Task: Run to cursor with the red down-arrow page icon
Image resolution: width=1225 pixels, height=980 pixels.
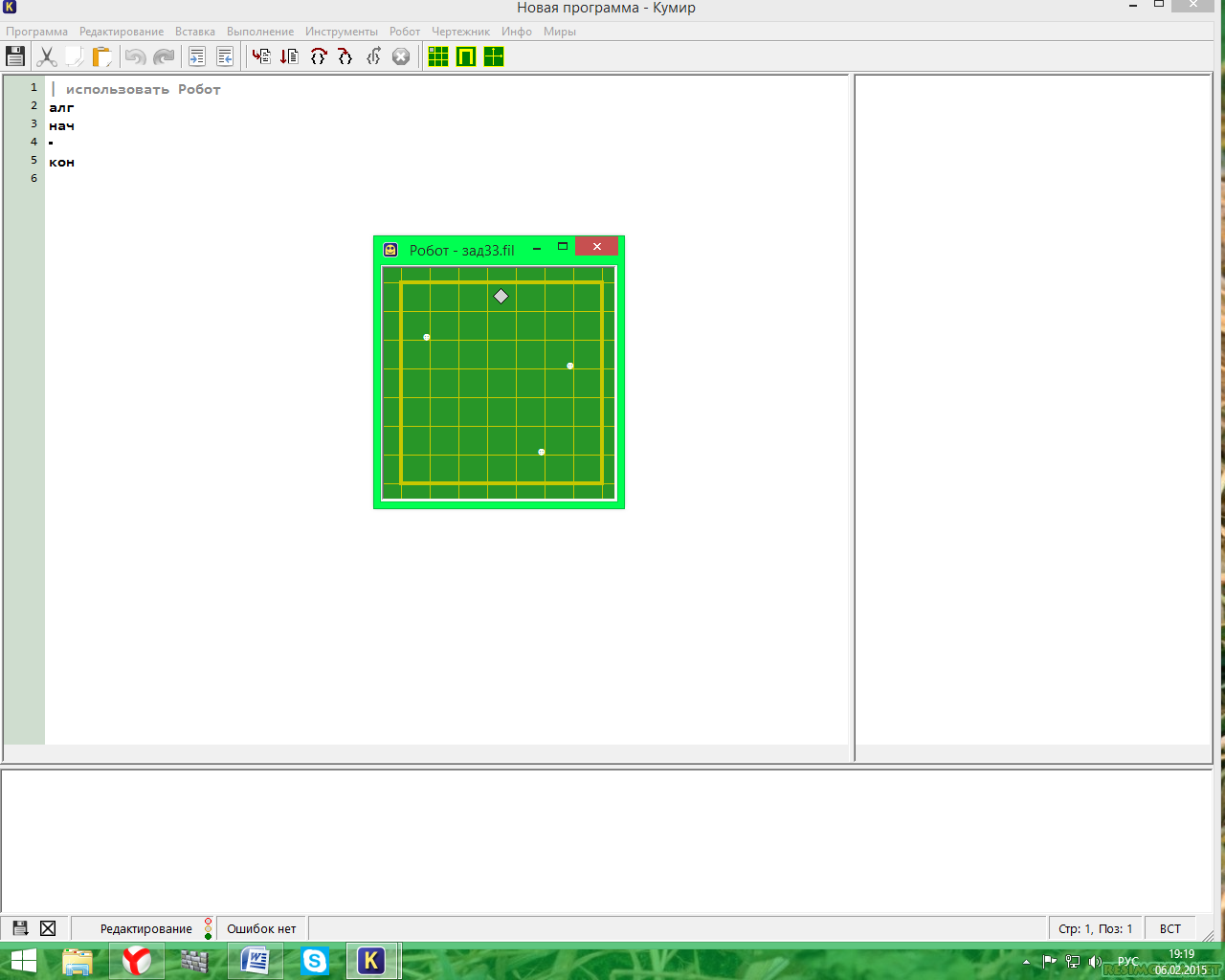Action: coord(289,56)
